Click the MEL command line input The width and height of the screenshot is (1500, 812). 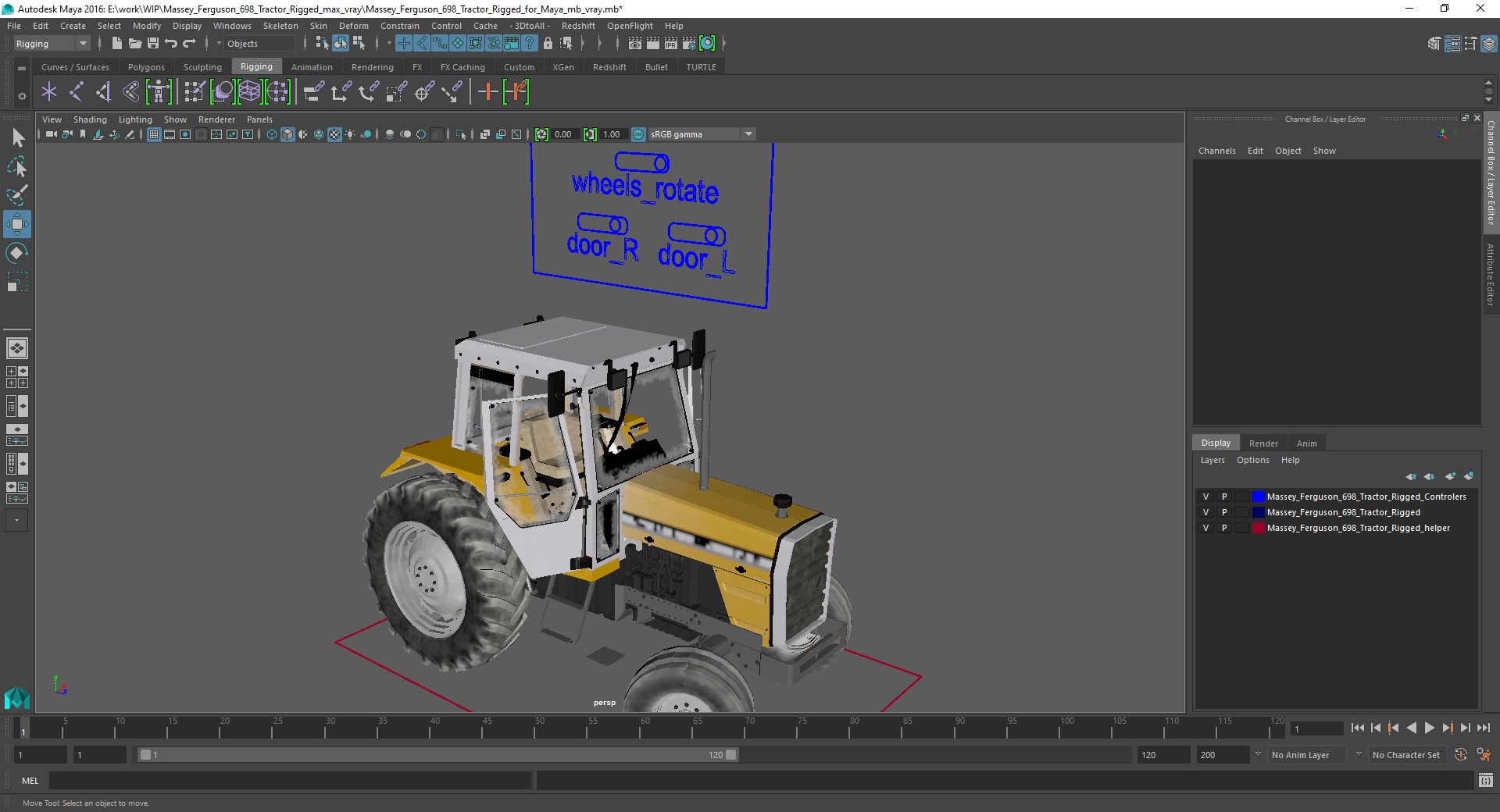pyautogui.click(x=291, y=780)
